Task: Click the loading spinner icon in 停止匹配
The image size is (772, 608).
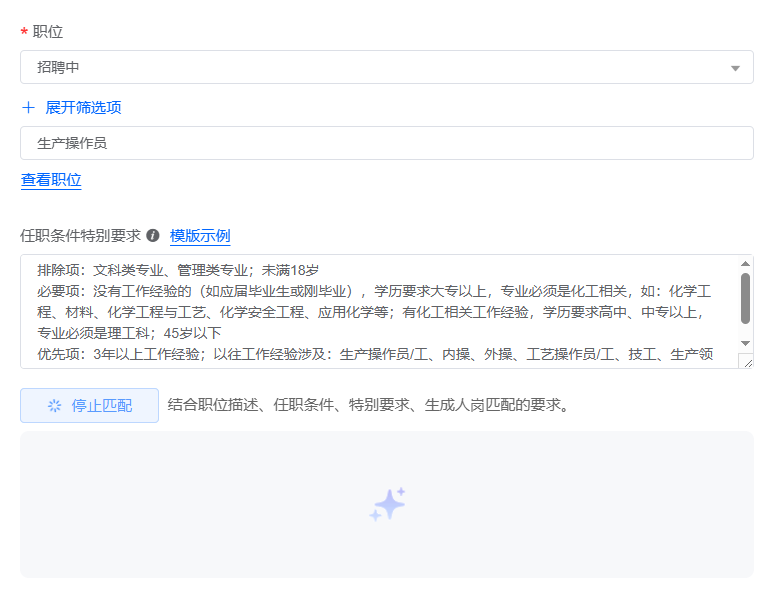Action: point(54,406)
